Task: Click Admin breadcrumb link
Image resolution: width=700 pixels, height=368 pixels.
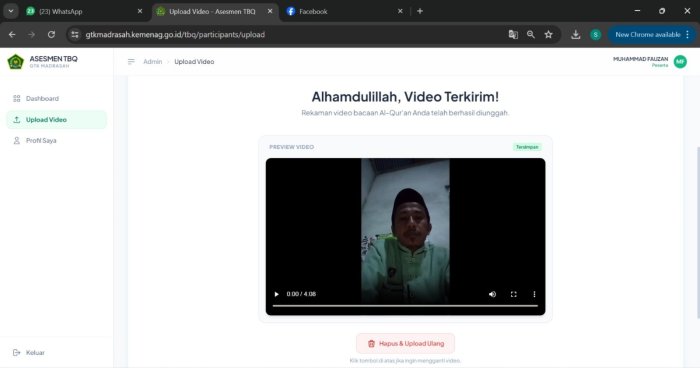Action: pos(153,62)
